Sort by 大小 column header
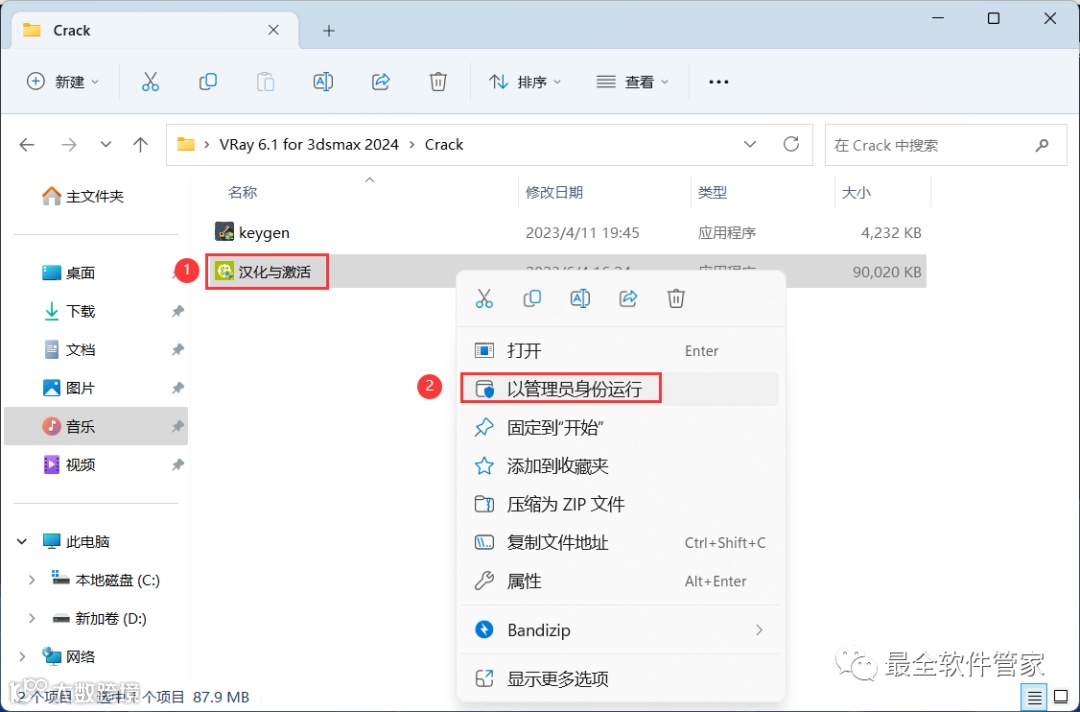 pos(856,192)
